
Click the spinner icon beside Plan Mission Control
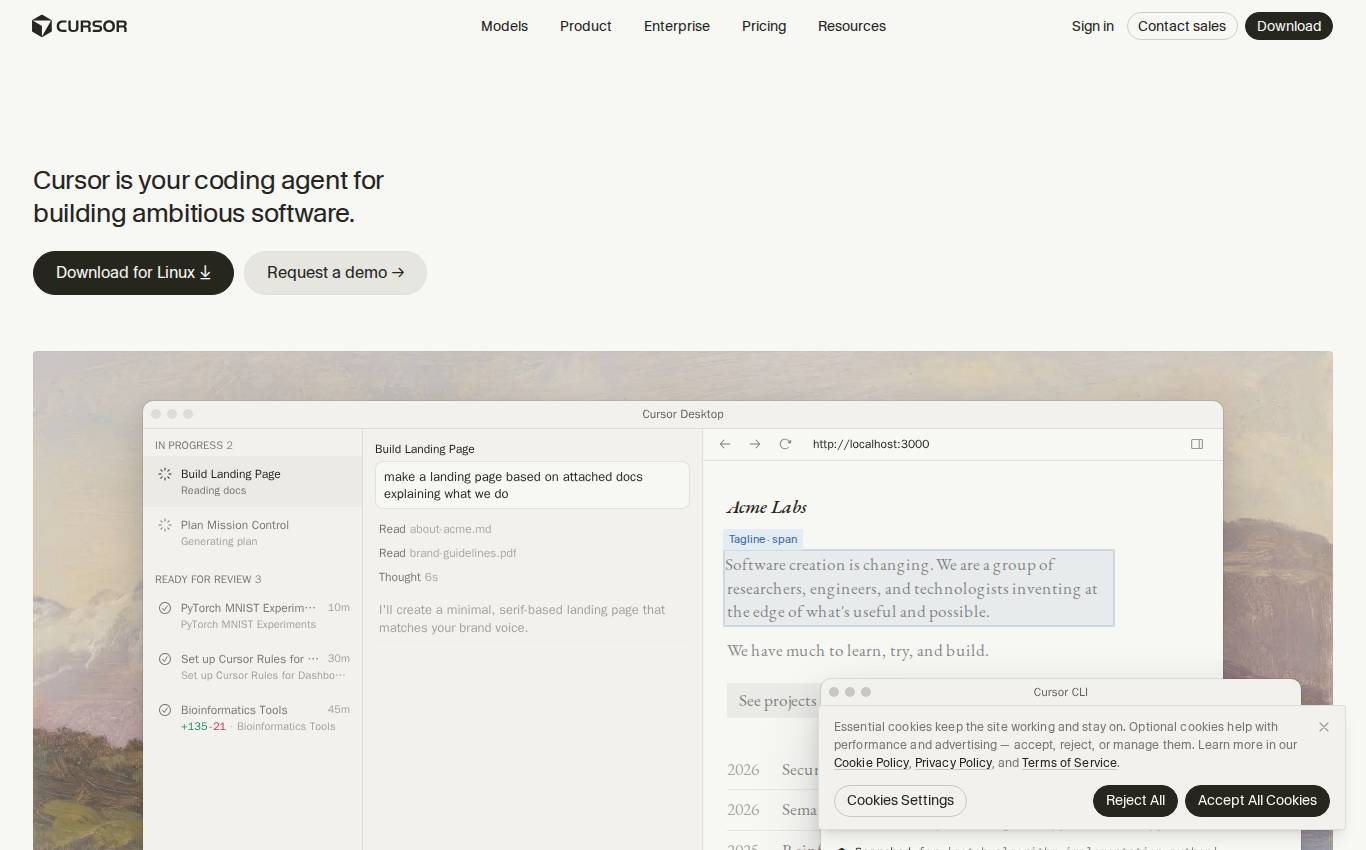165,525
